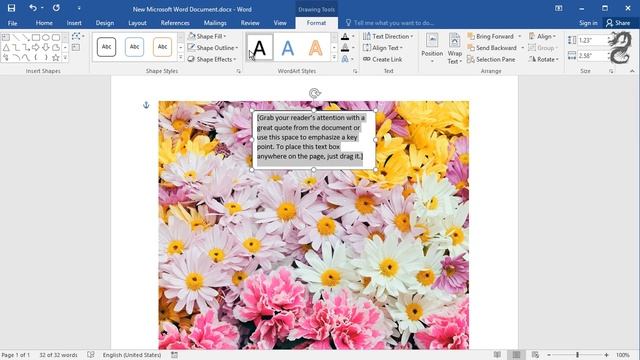Expand the Insert Shapes gallery More arrow

coord(65,58)
